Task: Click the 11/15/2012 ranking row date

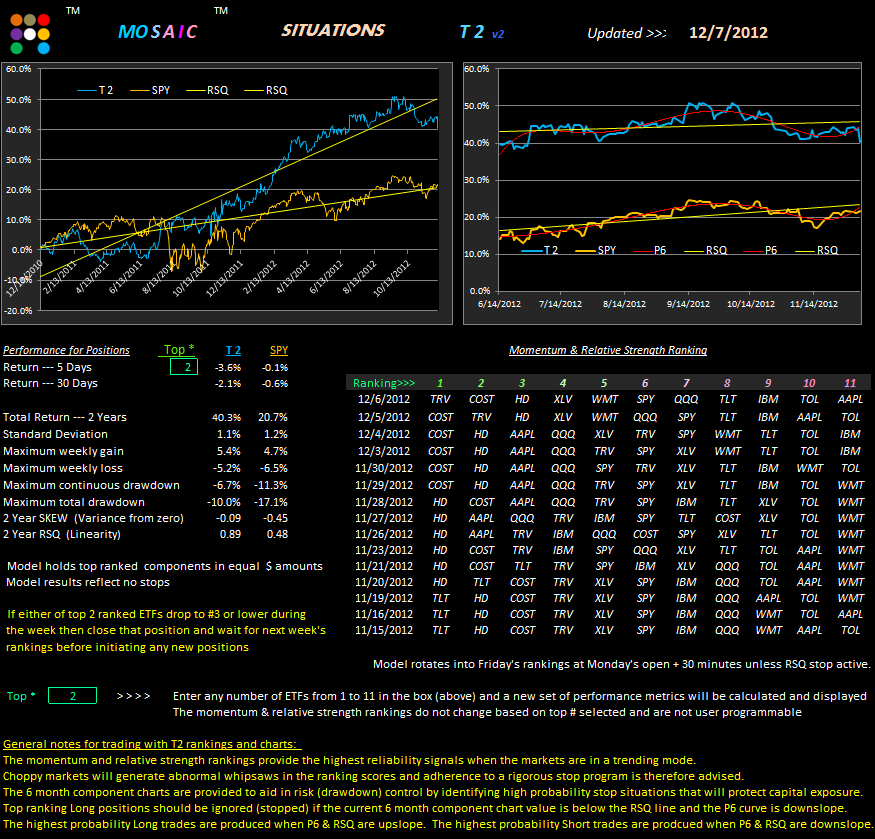Action: coord(384,630)
